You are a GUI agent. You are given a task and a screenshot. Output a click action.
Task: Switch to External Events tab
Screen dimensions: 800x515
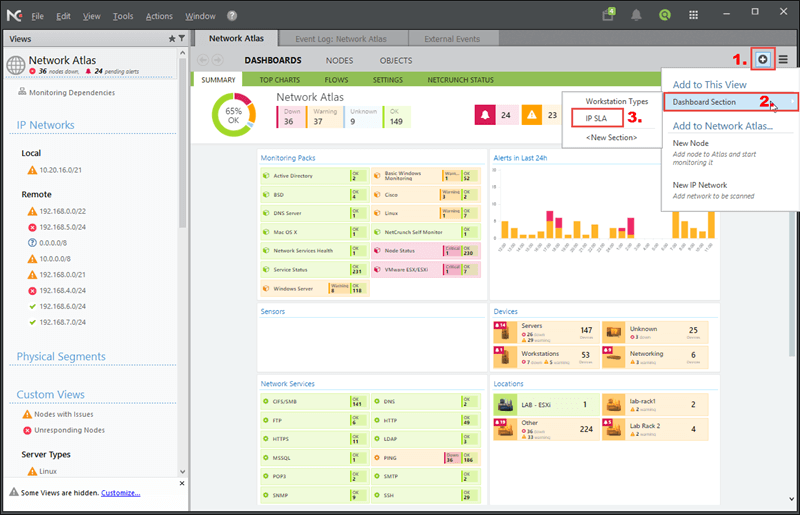pos(452,39)
